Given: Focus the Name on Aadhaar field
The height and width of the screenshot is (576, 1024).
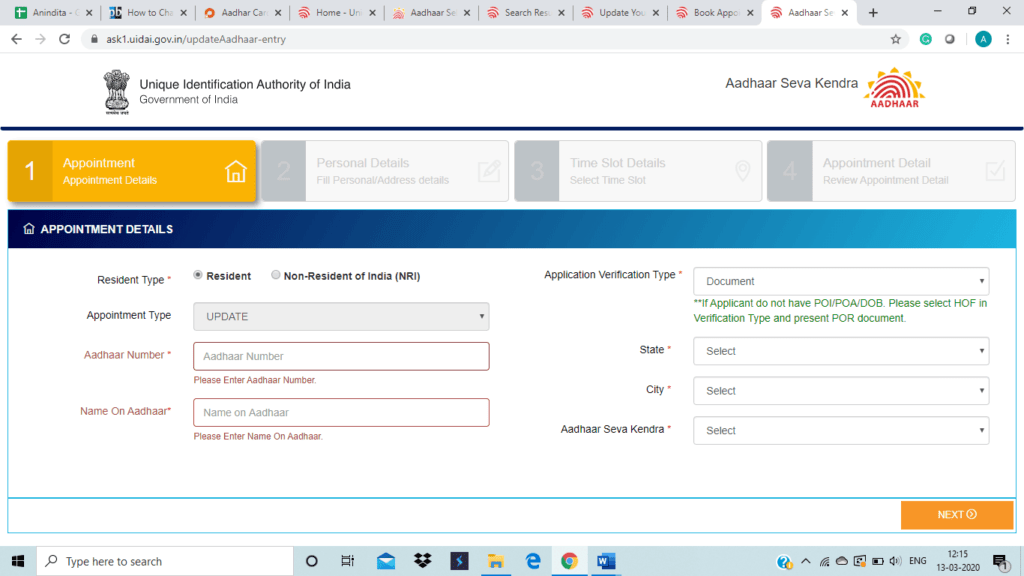Looking at the screenshot, I should coord(341,412).
